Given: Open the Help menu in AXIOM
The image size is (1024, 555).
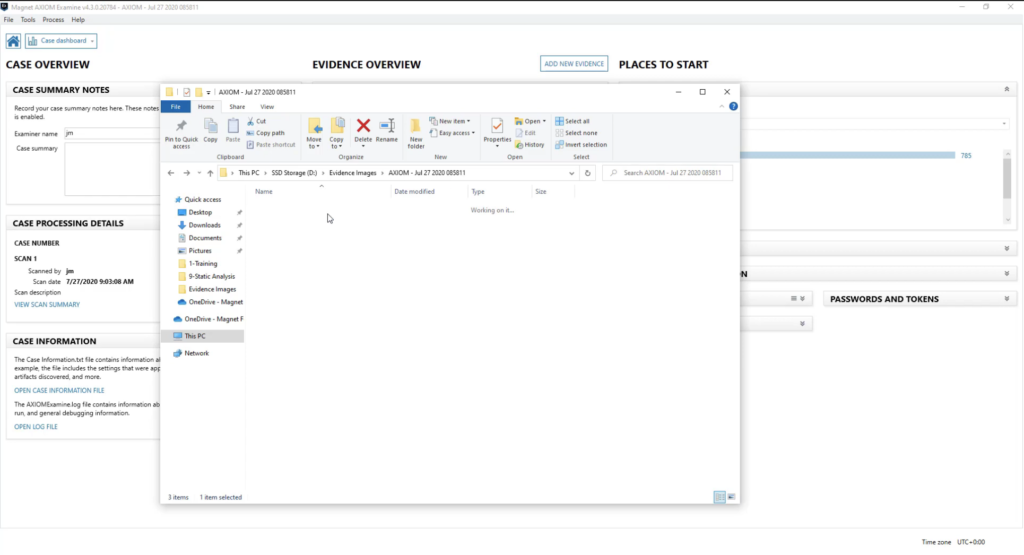Looking at the screenshot, I should click(78, 20).
